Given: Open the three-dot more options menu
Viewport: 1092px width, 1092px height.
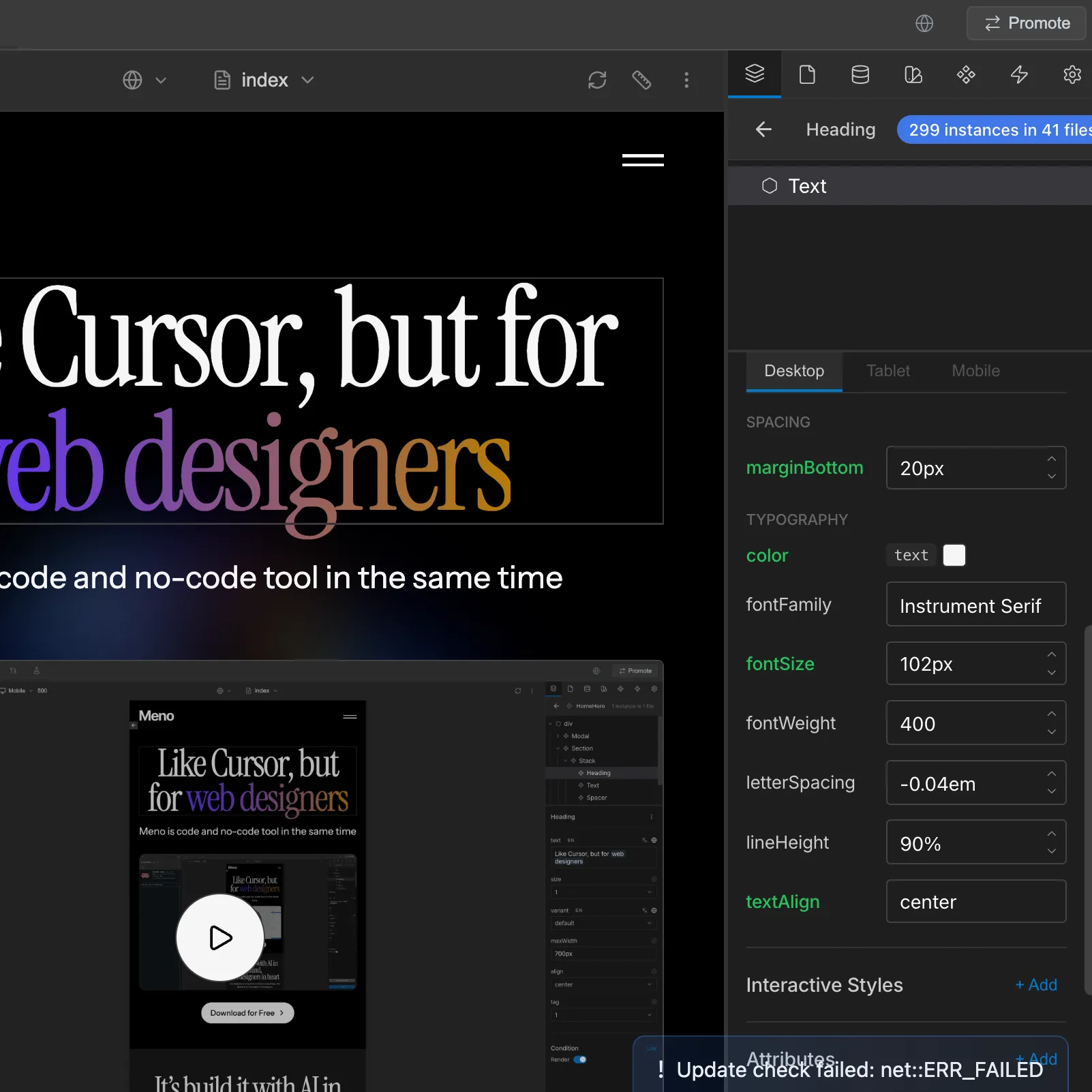Looking at the screenshot, I should pyautogui.click(x=686, y=80).
